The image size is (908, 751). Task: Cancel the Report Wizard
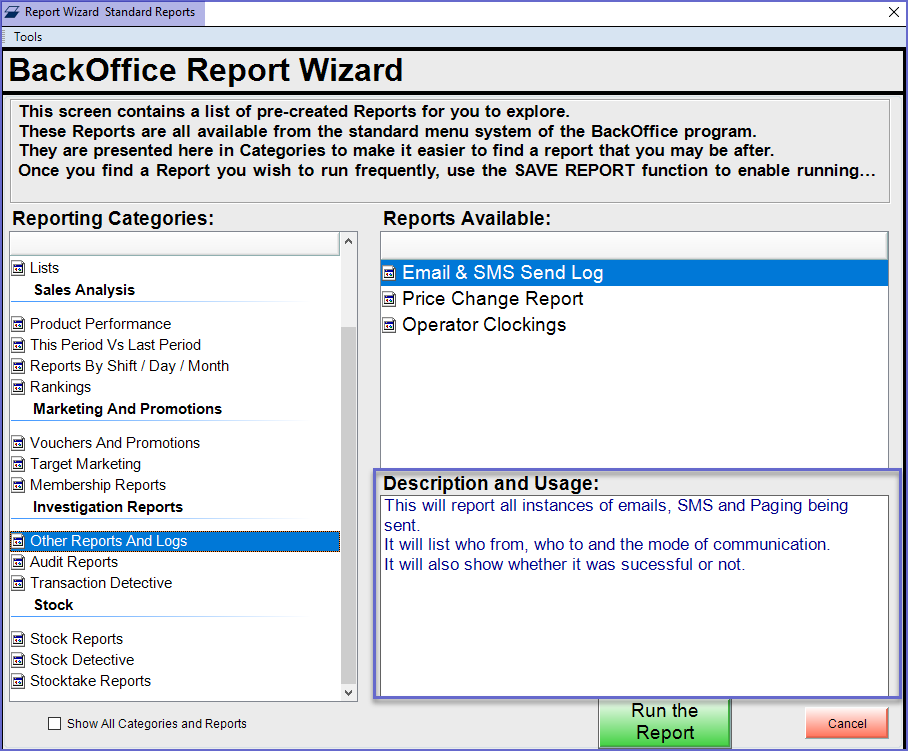[846, 723]
